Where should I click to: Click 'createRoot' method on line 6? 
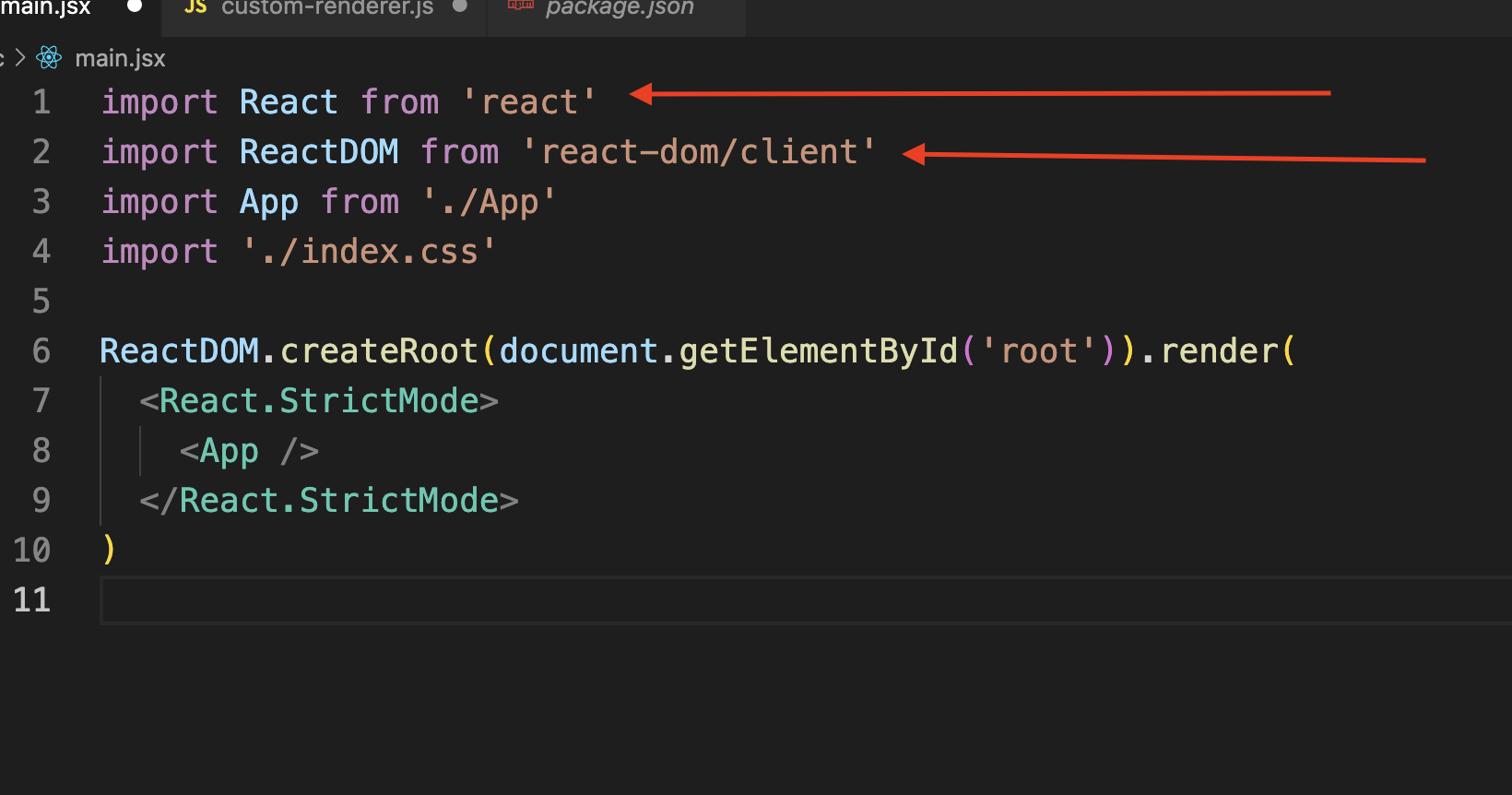[379, 350]
